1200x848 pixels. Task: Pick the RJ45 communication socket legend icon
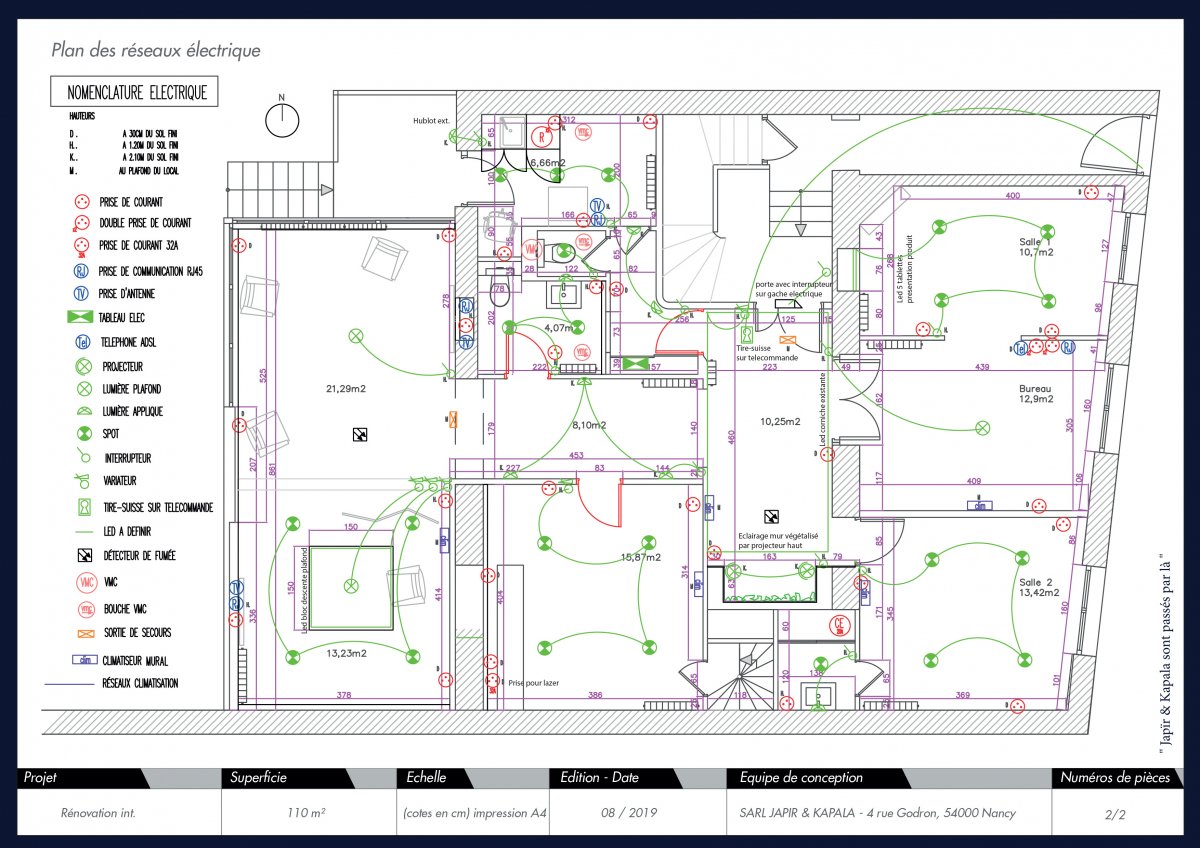click(81, 270)
